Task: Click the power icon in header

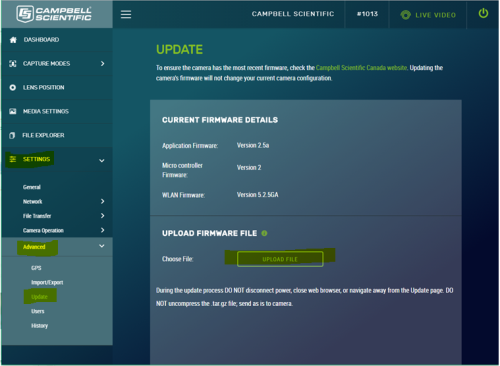Action: click(x=483, y=14)
